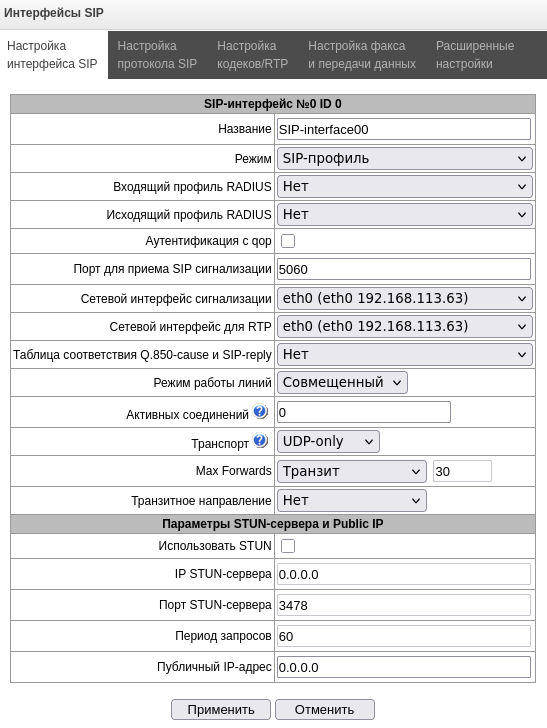The height and width of the screenshot is (728, 547).
Task: Expand Входящий профиль RADIUS dropdown
Action: (x=404, y=187)
